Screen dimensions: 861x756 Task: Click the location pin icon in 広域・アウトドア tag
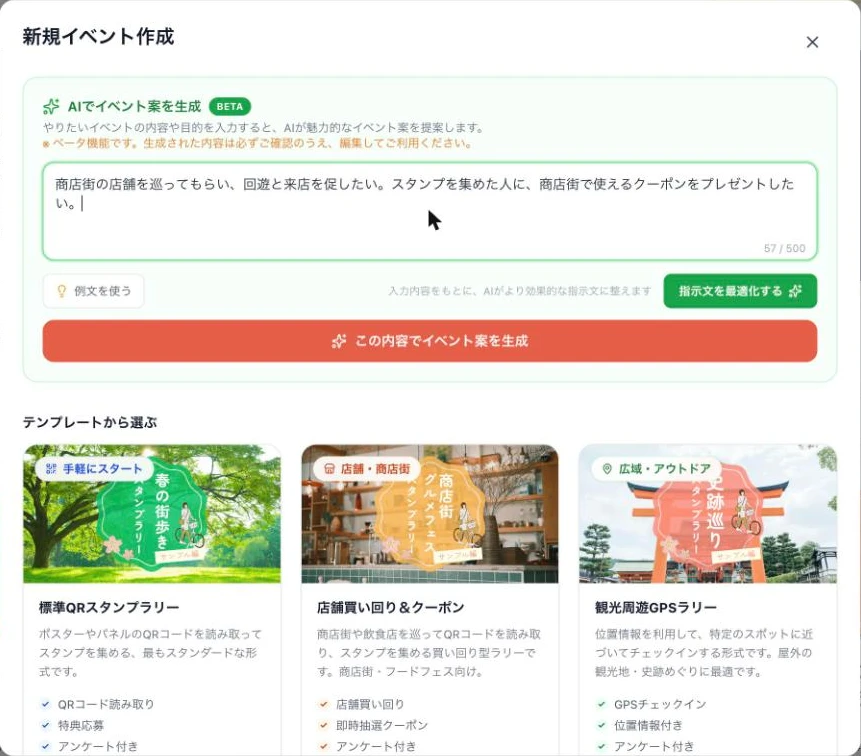click(607, 469)
